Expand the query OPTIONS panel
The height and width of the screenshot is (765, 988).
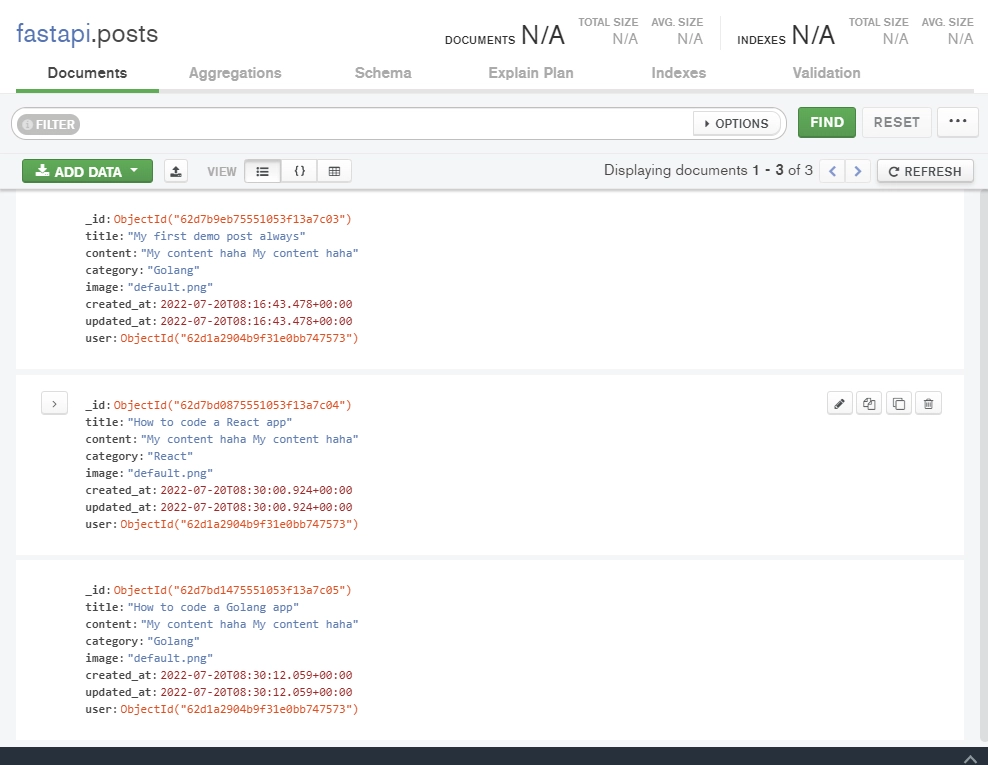tap(738, 123)
